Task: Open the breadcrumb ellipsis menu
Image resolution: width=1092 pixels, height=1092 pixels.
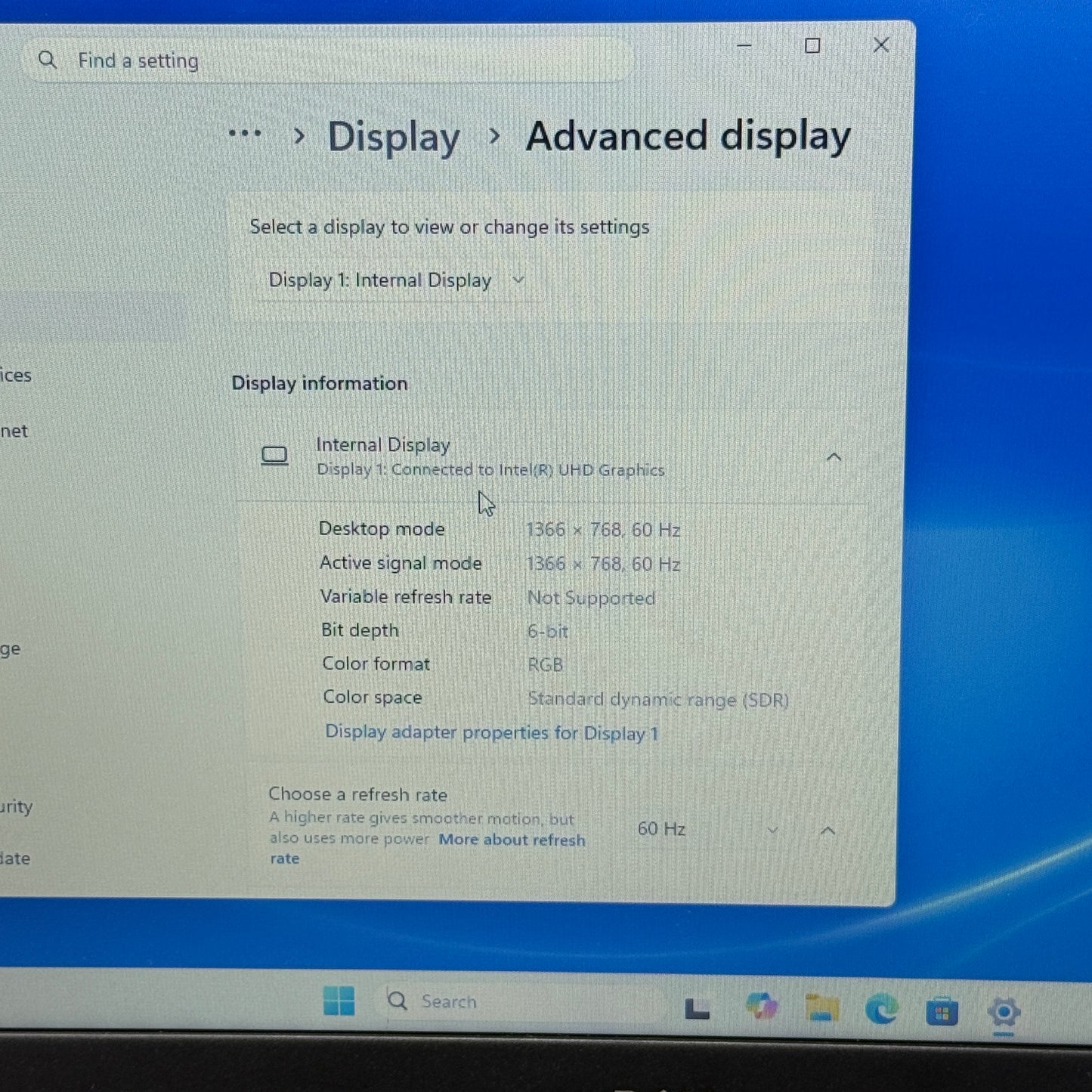Action: (245, 135)
